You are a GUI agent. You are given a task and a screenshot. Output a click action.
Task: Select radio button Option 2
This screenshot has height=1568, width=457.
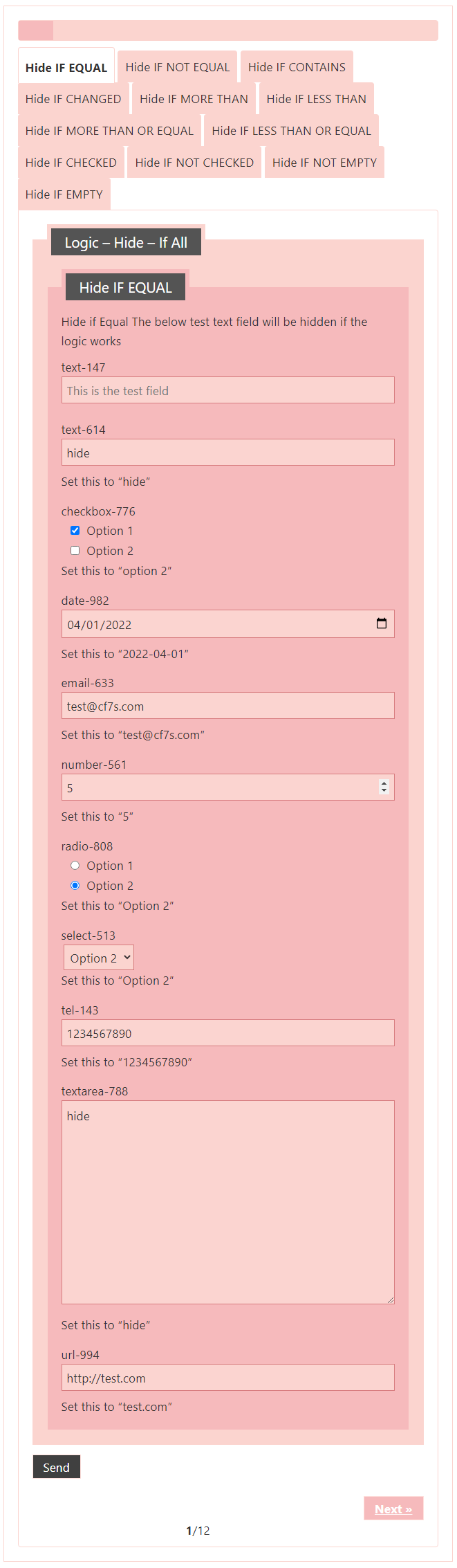pyautogui.click(x=75, y=886)
